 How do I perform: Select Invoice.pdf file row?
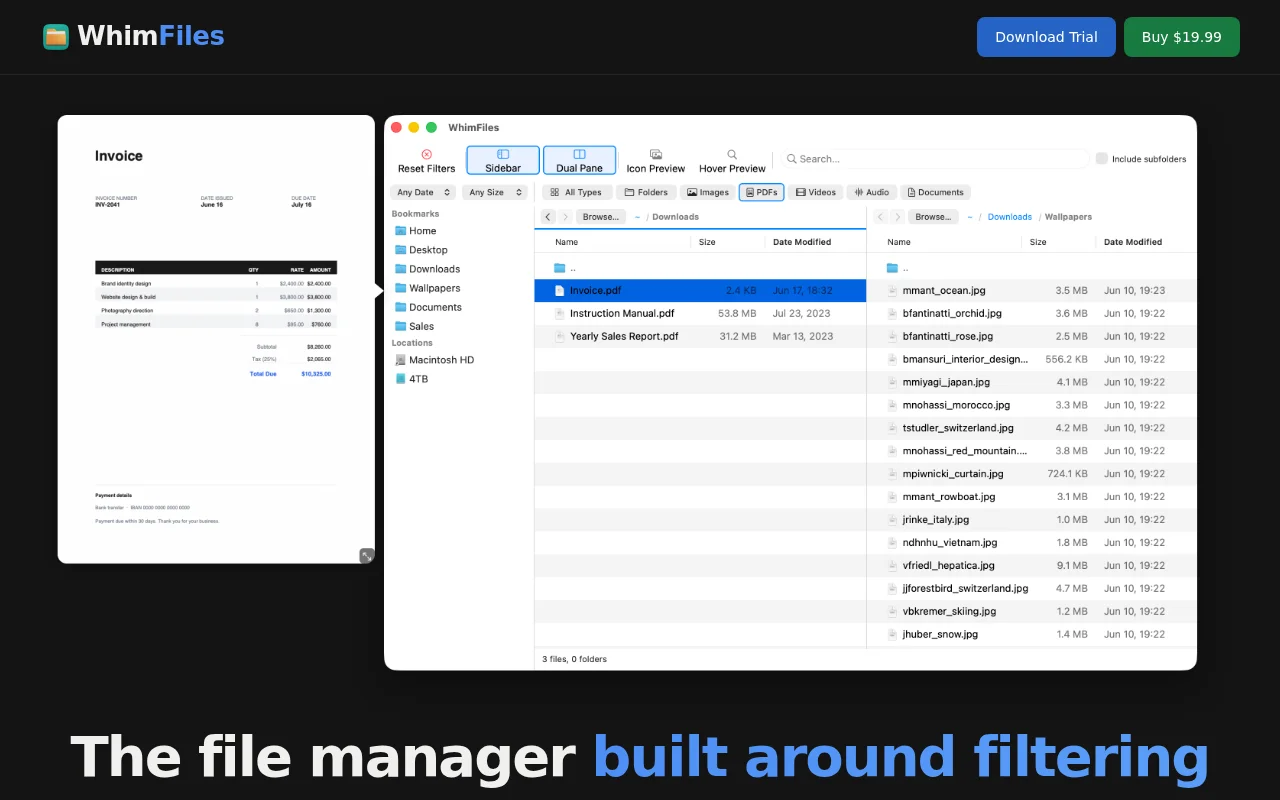tap(700, 291)
